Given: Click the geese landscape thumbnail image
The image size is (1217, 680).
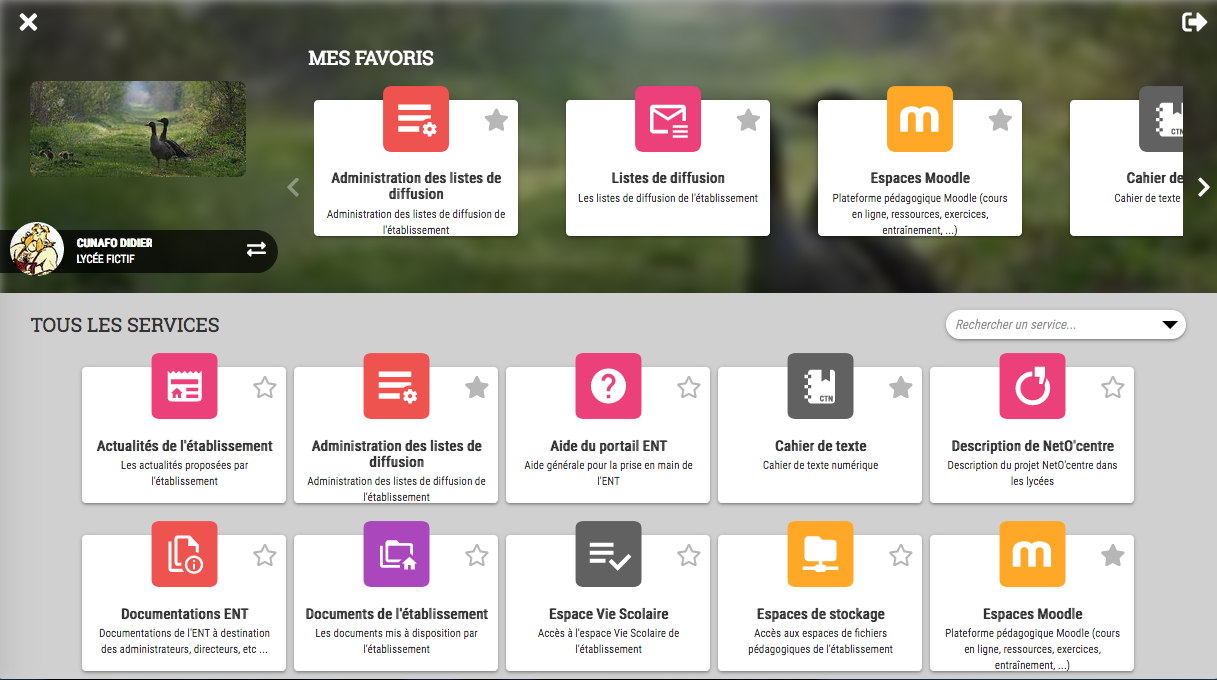Looking at the screenshot, I should (138, 129).
